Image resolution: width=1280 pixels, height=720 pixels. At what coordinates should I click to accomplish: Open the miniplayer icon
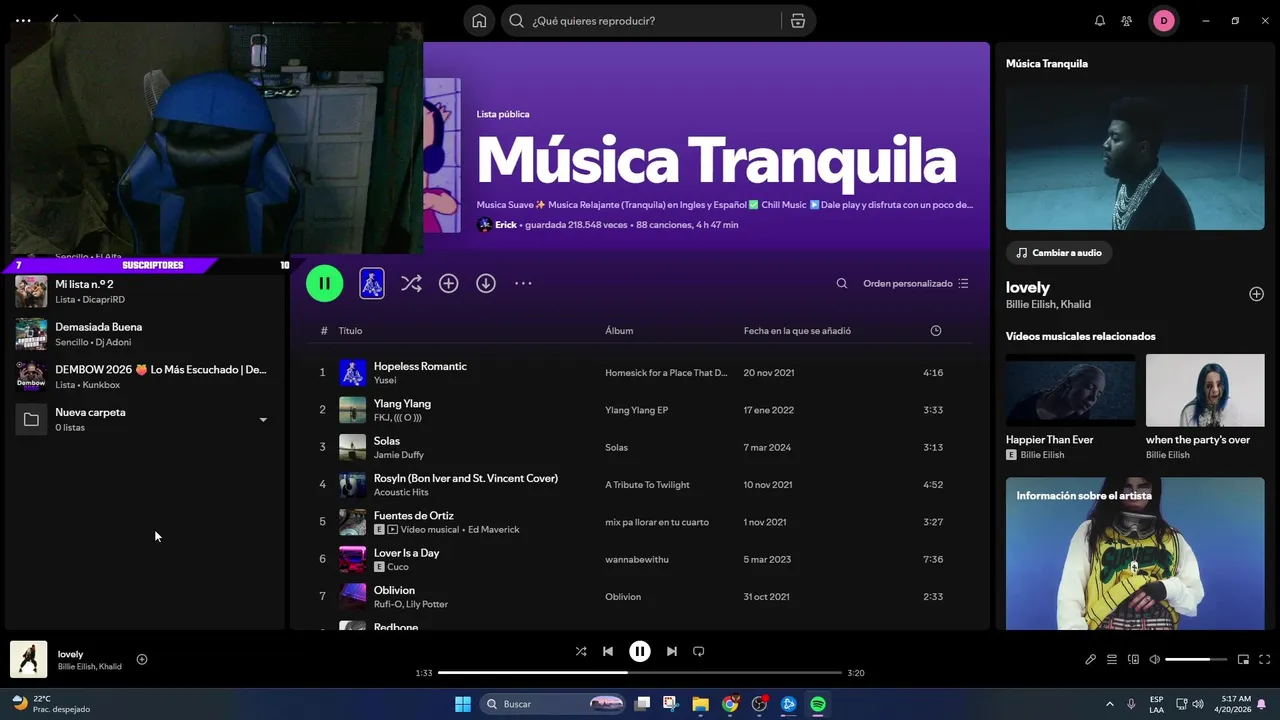click(1243, 659)
